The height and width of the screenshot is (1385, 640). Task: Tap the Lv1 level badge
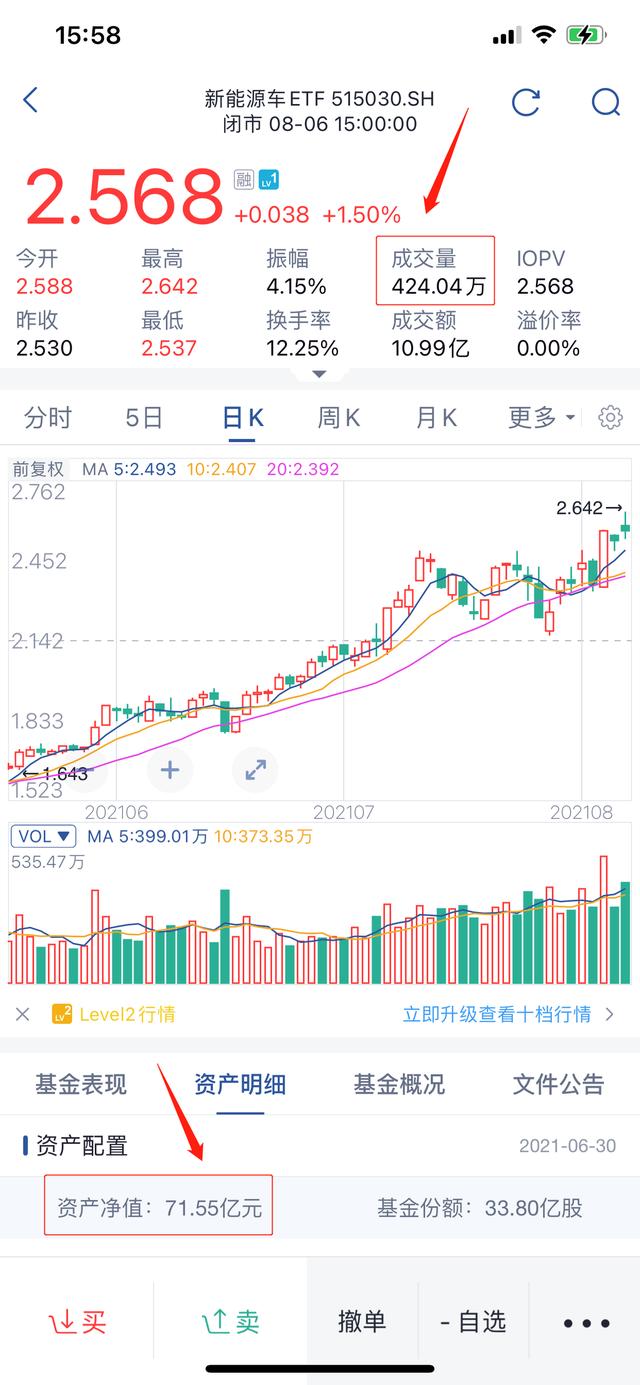tap(268, 179)
